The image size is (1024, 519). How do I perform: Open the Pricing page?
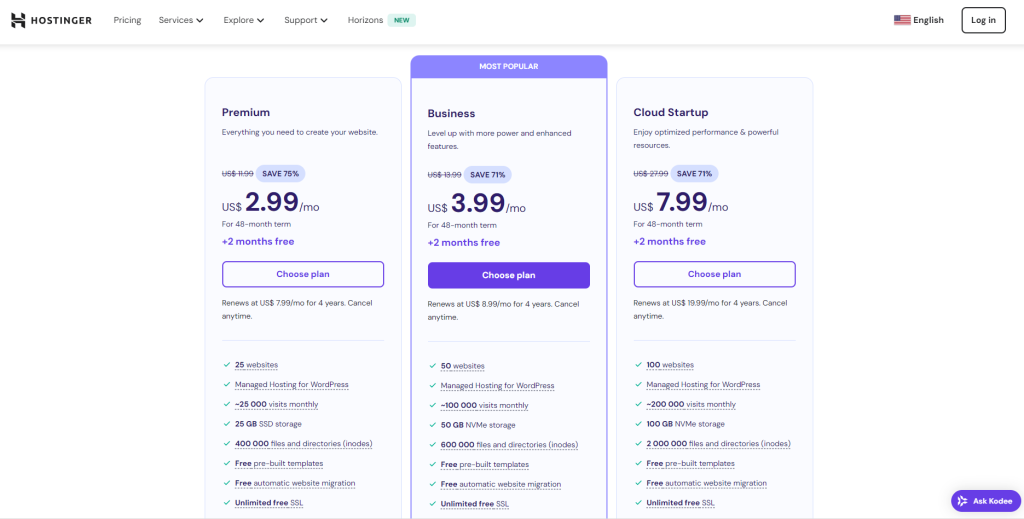click(x=127, y=20)
